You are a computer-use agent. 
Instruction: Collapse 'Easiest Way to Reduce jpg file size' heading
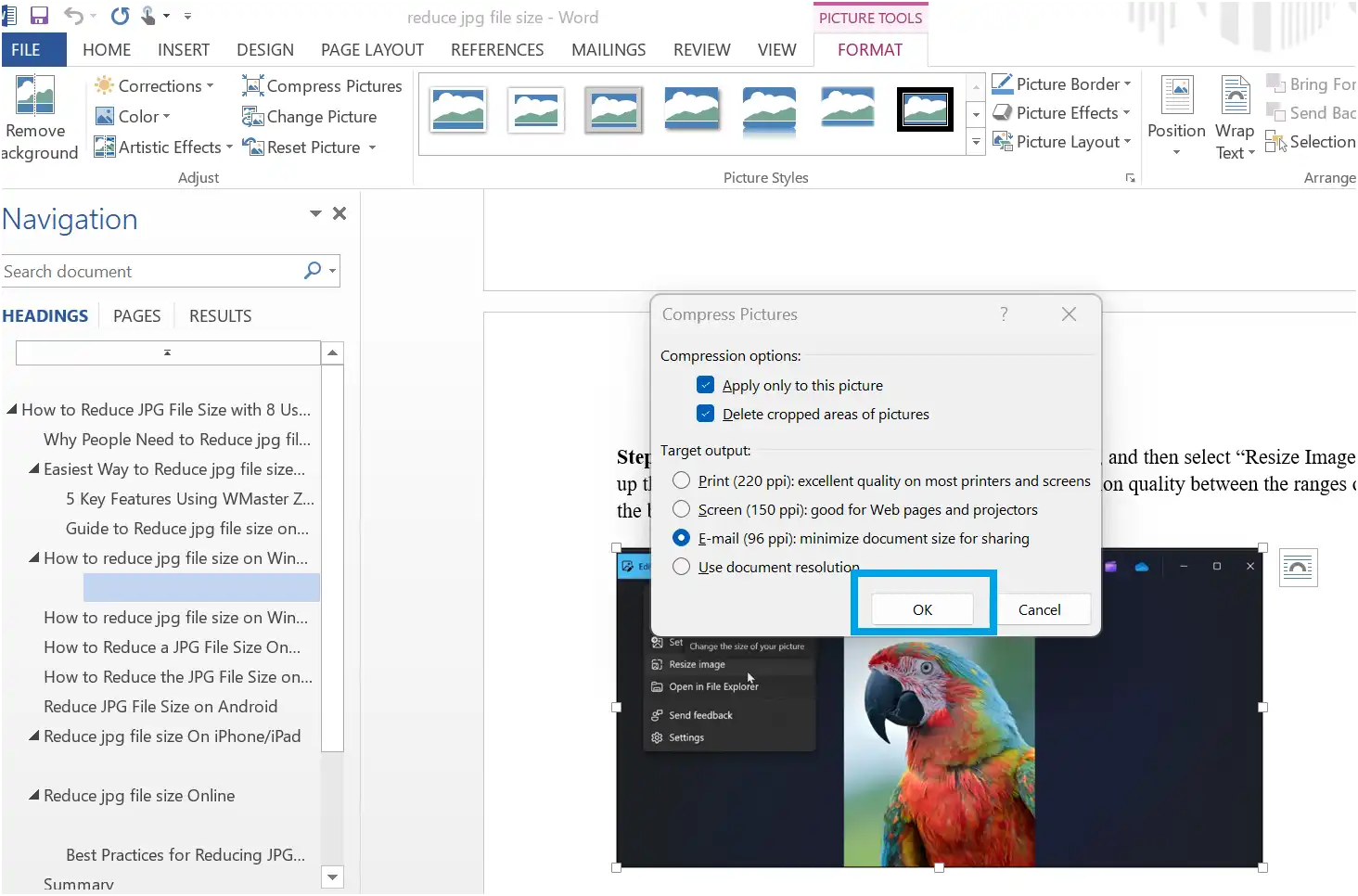(34, 468)
